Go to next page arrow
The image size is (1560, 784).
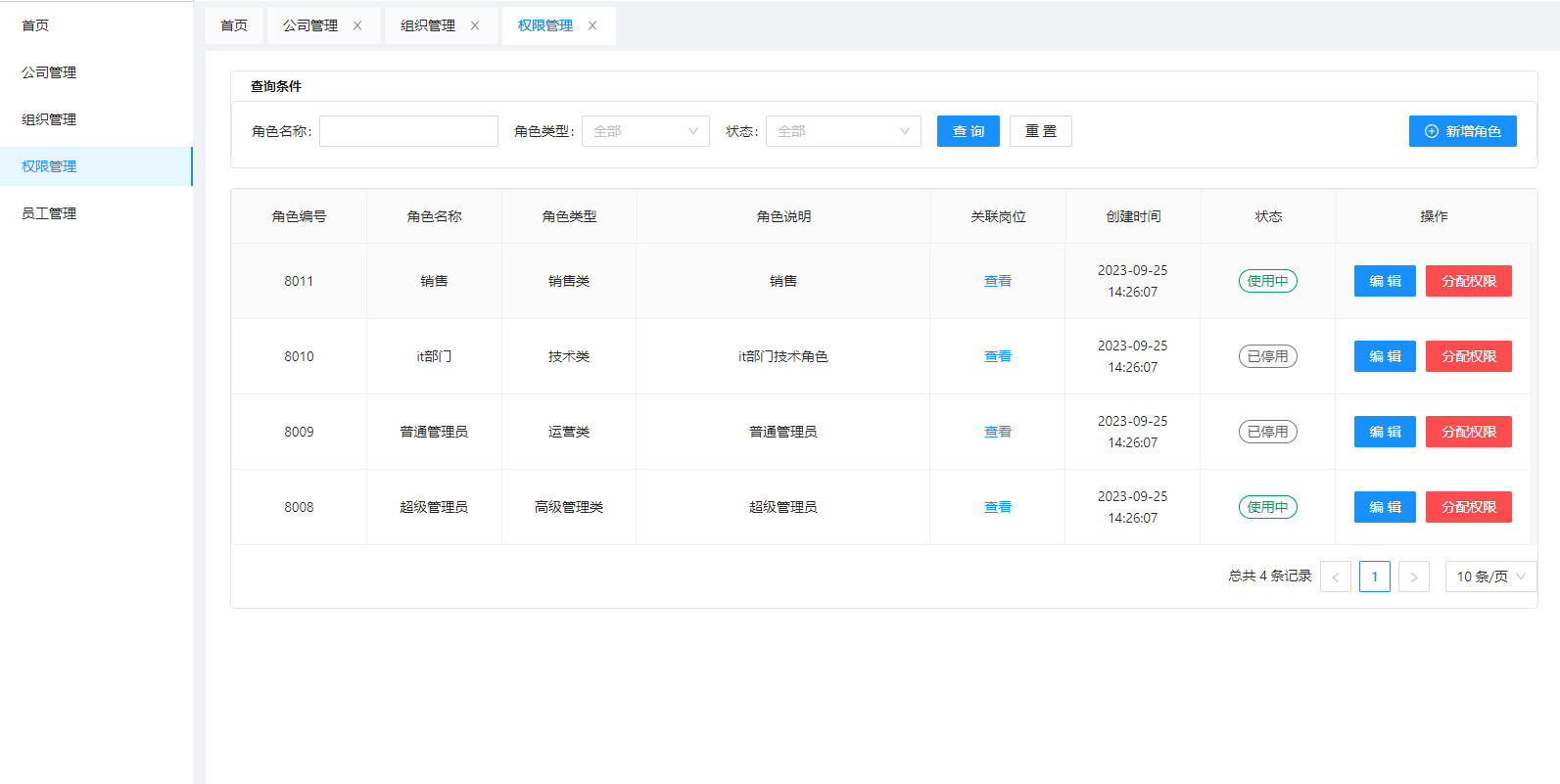pyautogui.click(x=1414, y=576)
